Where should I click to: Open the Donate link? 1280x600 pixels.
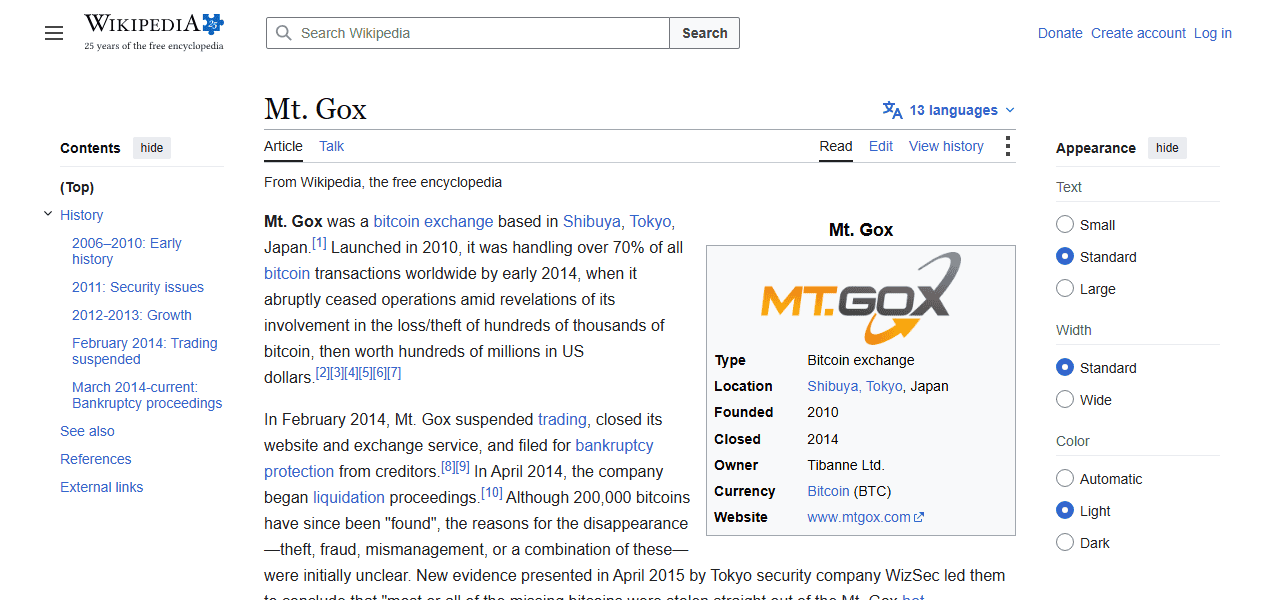tap(1060, 33)
